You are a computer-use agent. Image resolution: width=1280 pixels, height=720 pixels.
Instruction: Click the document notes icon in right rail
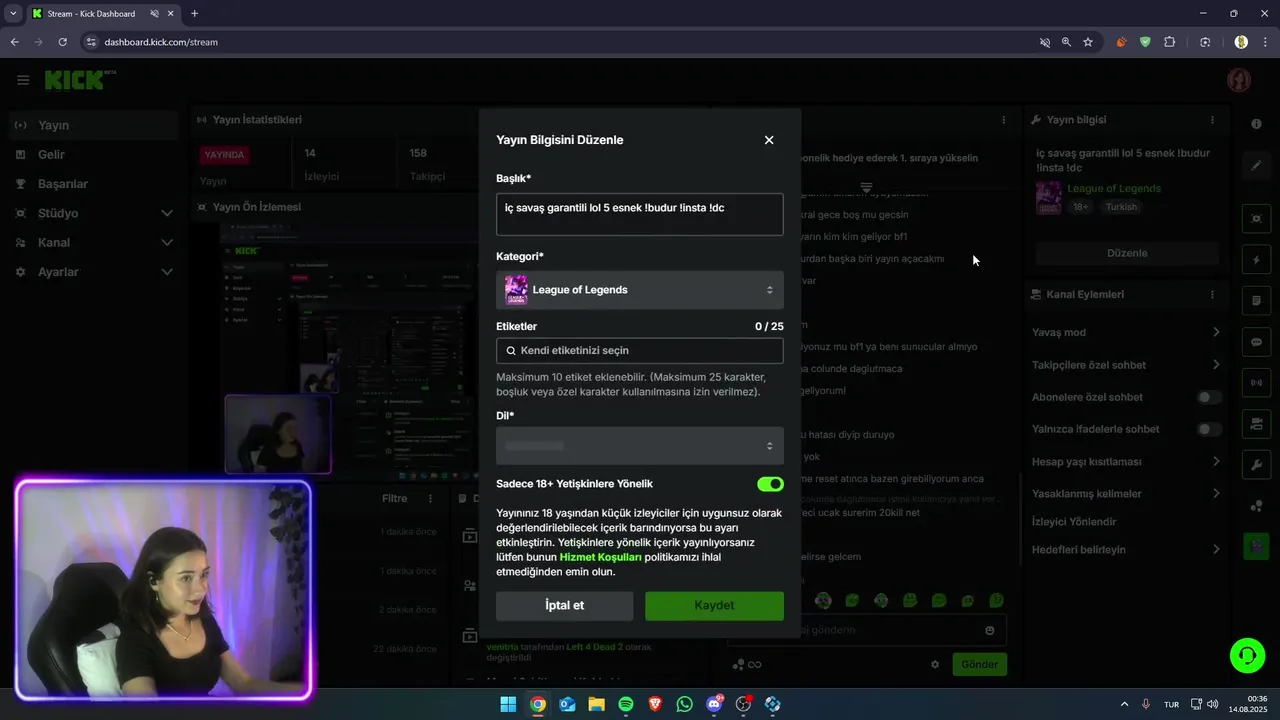tap(1256, 301)
